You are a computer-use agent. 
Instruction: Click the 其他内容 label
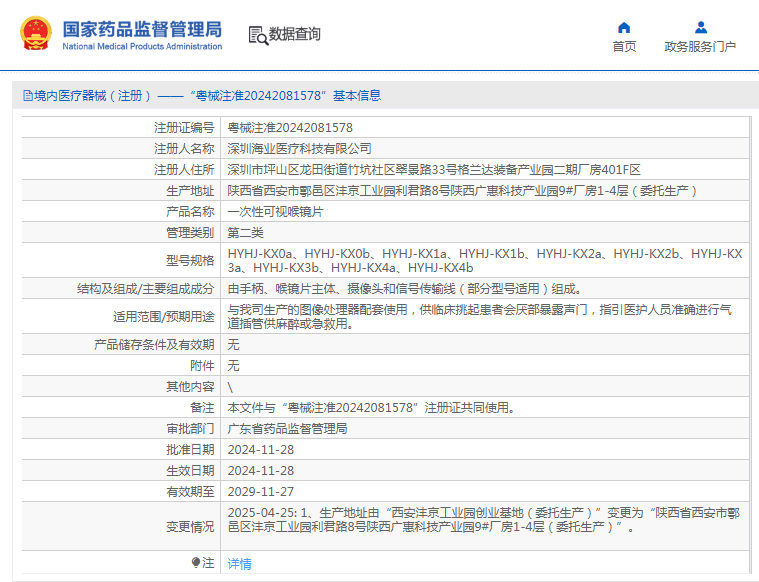point(190,387)
